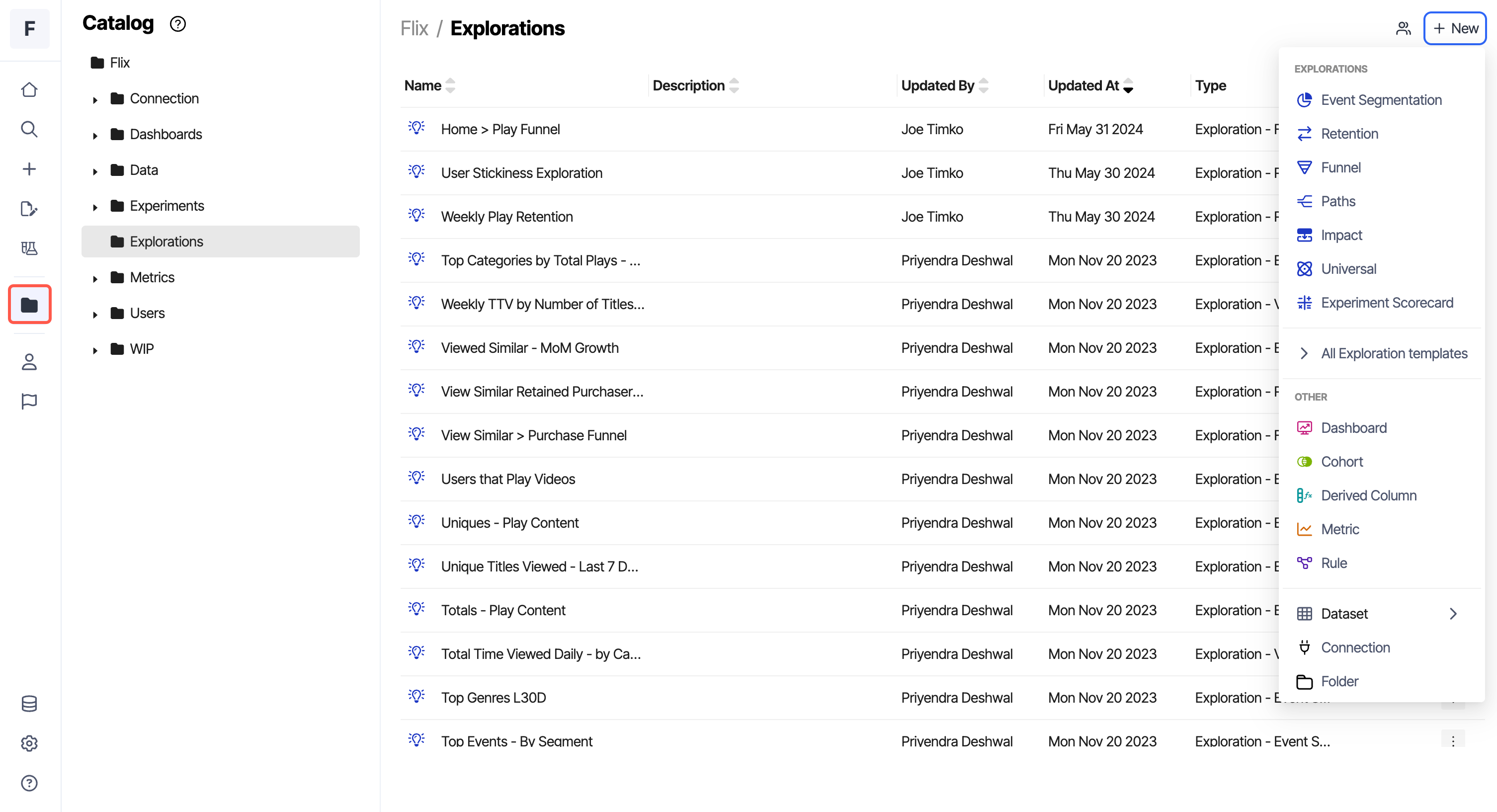The height and width of the screenshot is (812, 1497).
Task: Select Explorations folder in catalog tree
Action: click(220, 241)
